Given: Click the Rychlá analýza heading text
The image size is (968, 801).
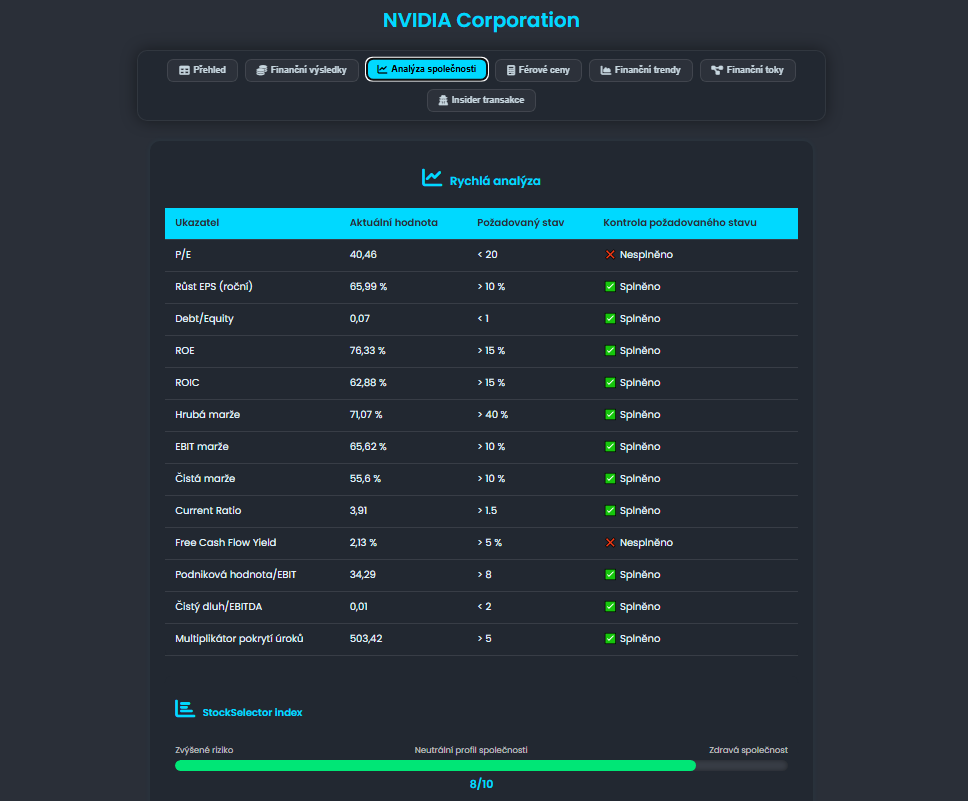Looking at the screenshot, I should click(495, 181).
